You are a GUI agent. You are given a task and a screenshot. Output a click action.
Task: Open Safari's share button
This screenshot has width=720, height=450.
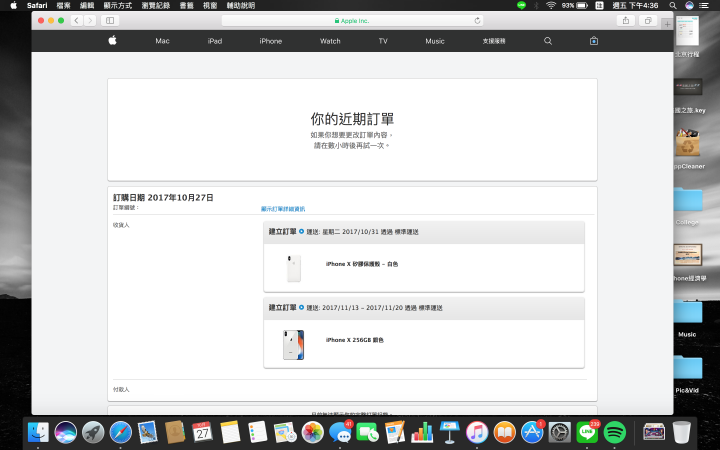coord(626,20)
